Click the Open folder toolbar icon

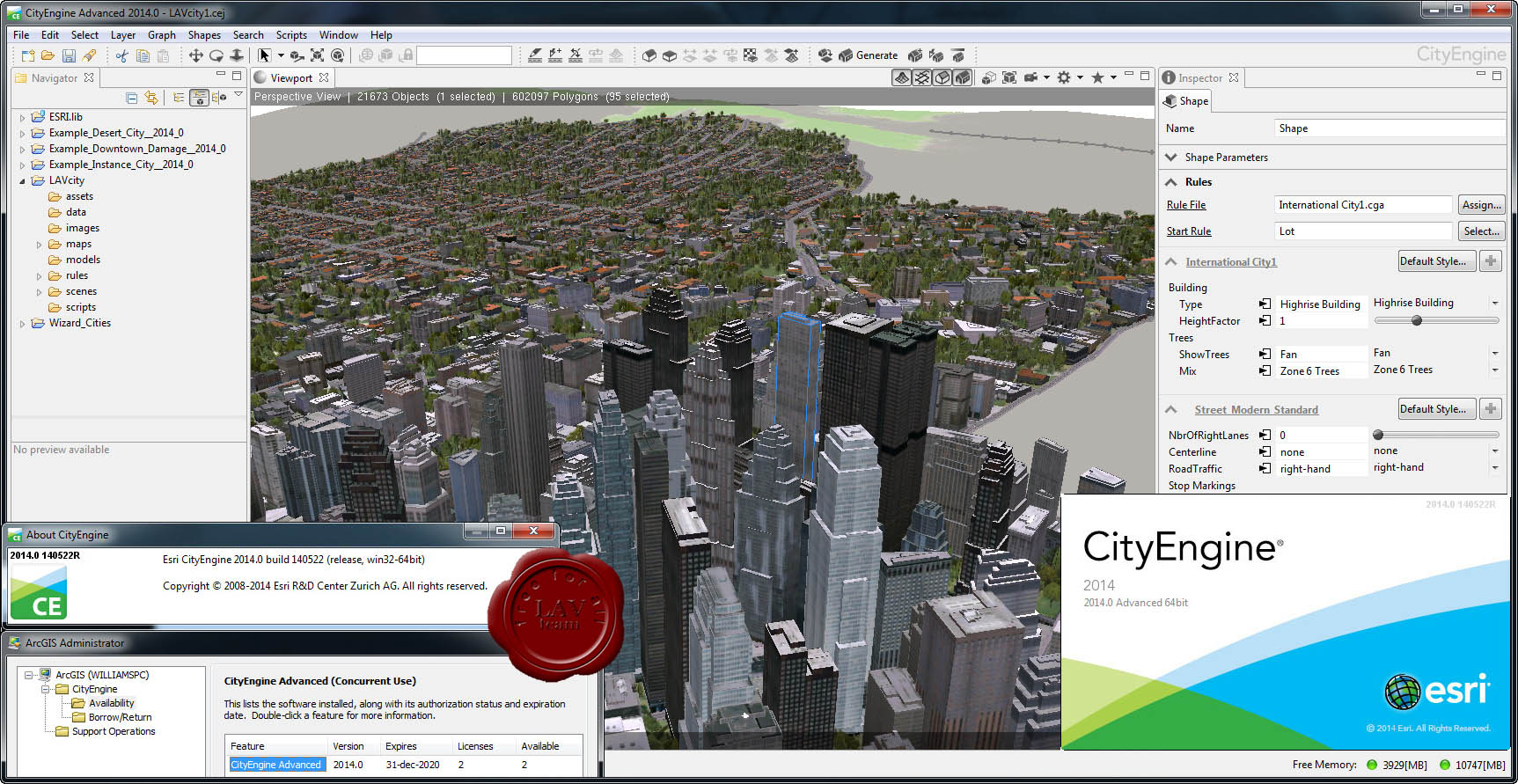(48, 55)
